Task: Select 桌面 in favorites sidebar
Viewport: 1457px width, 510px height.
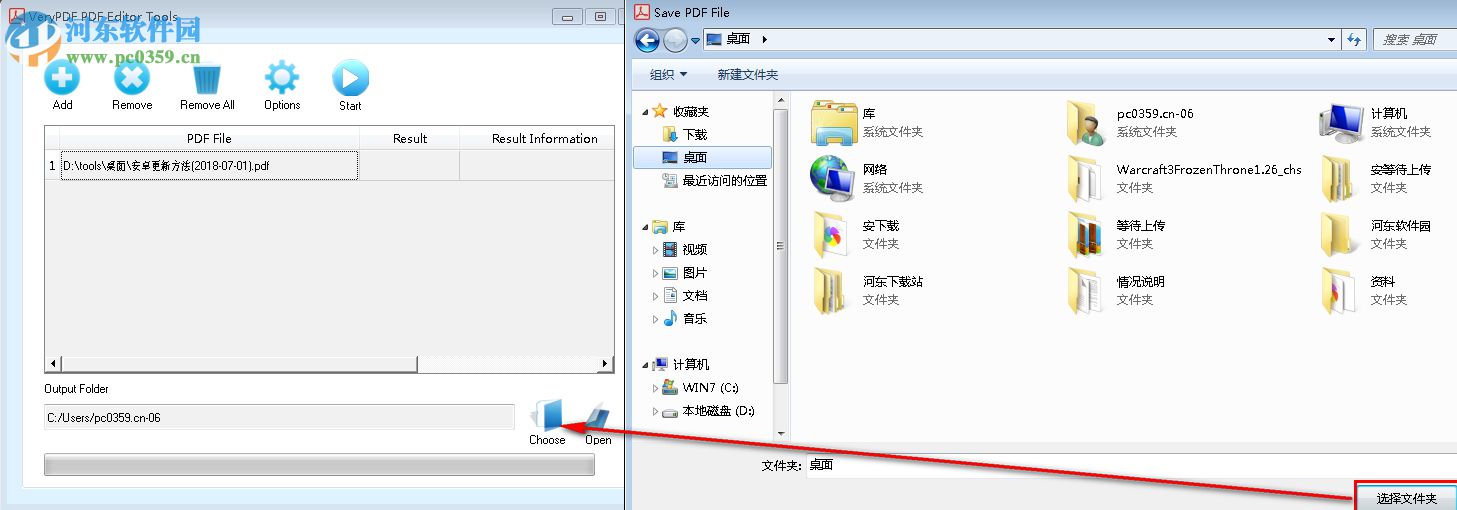Action: coord(703,157)
